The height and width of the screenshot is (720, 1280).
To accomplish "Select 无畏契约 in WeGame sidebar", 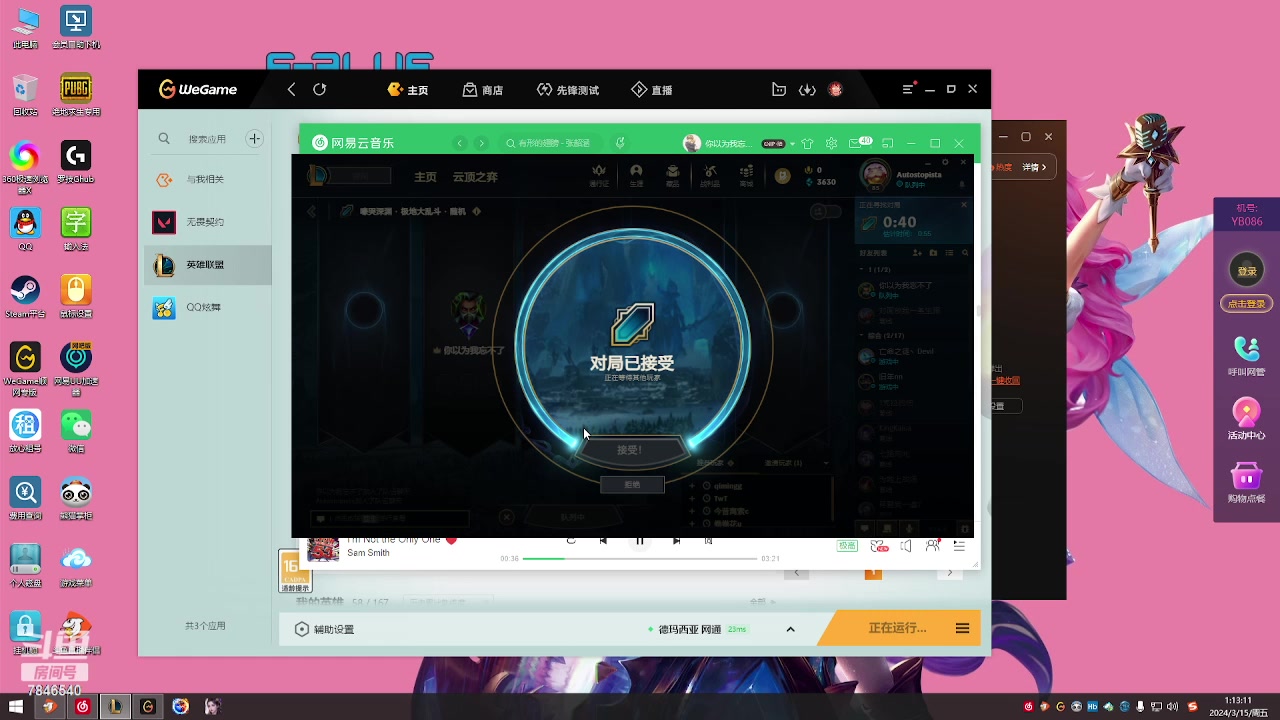I will point(208,222).
